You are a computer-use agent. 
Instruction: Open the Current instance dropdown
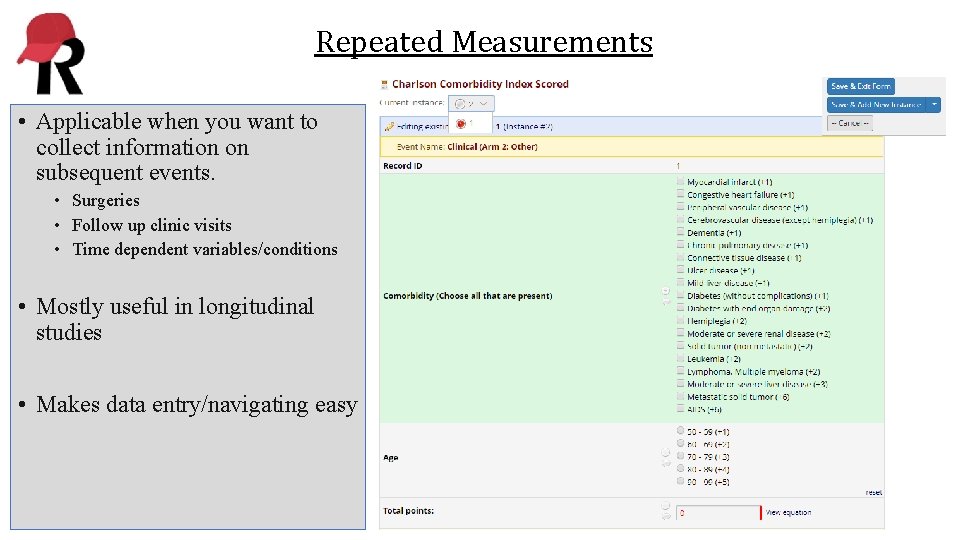[x=471, y=103]
